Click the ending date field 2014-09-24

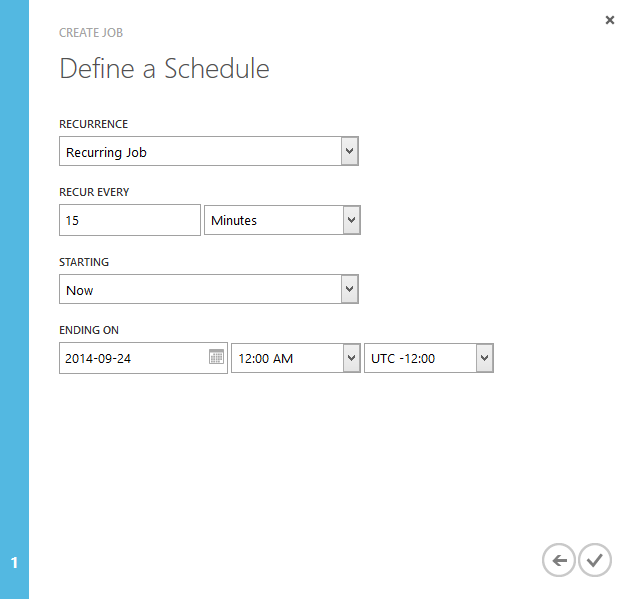click(134, 358)
